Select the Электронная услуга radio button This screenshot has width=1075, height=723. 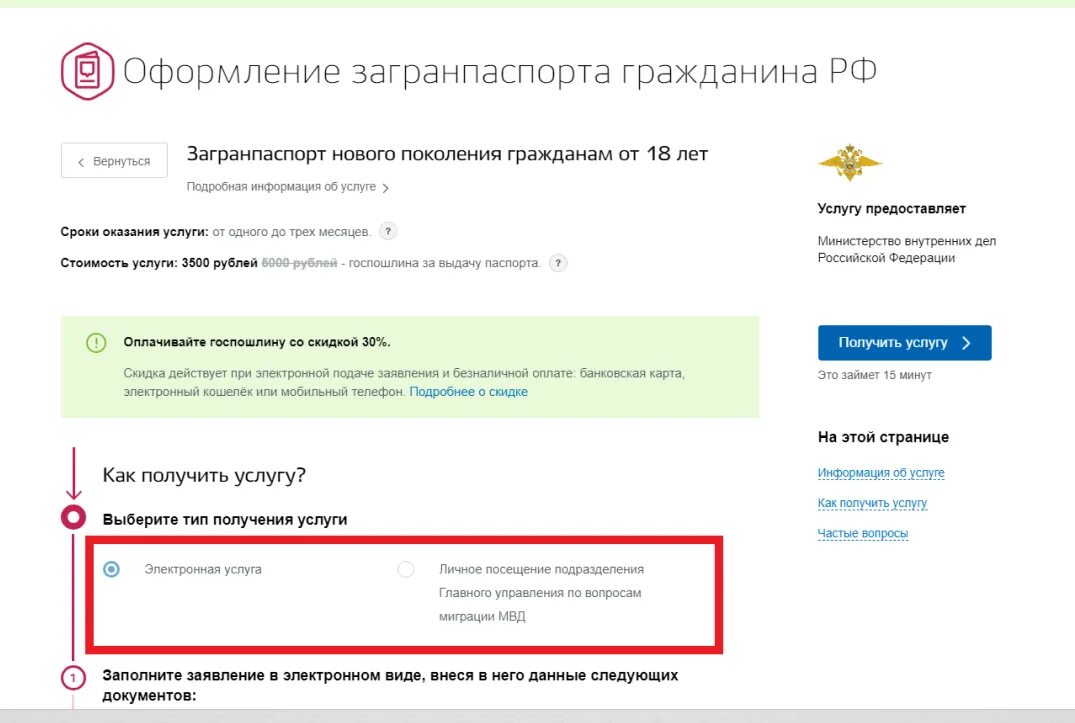pos(111,569)
